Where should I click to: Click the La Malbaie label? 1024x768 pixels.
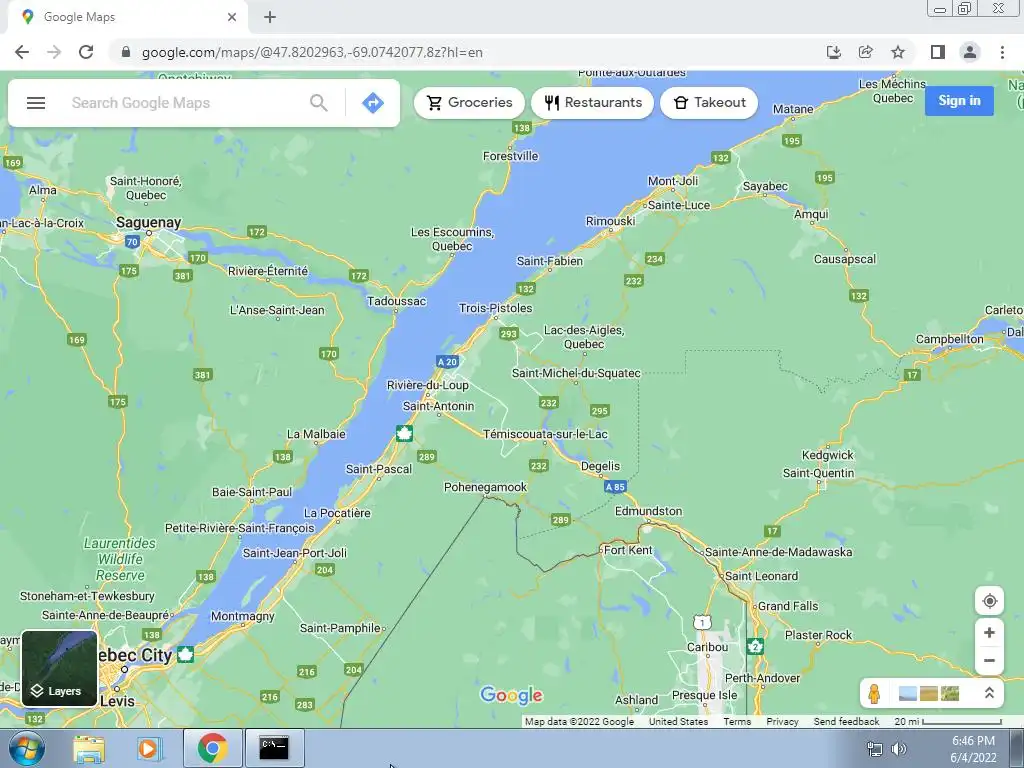[x=316, y=434]
